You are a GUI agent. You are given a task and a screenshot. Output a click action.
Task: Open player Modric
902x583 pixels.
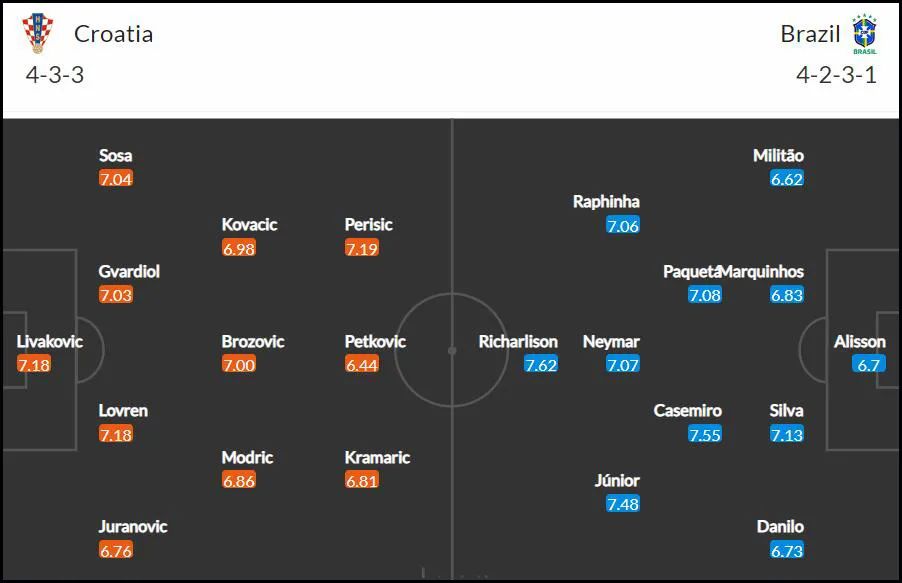[x=247, y=458]
